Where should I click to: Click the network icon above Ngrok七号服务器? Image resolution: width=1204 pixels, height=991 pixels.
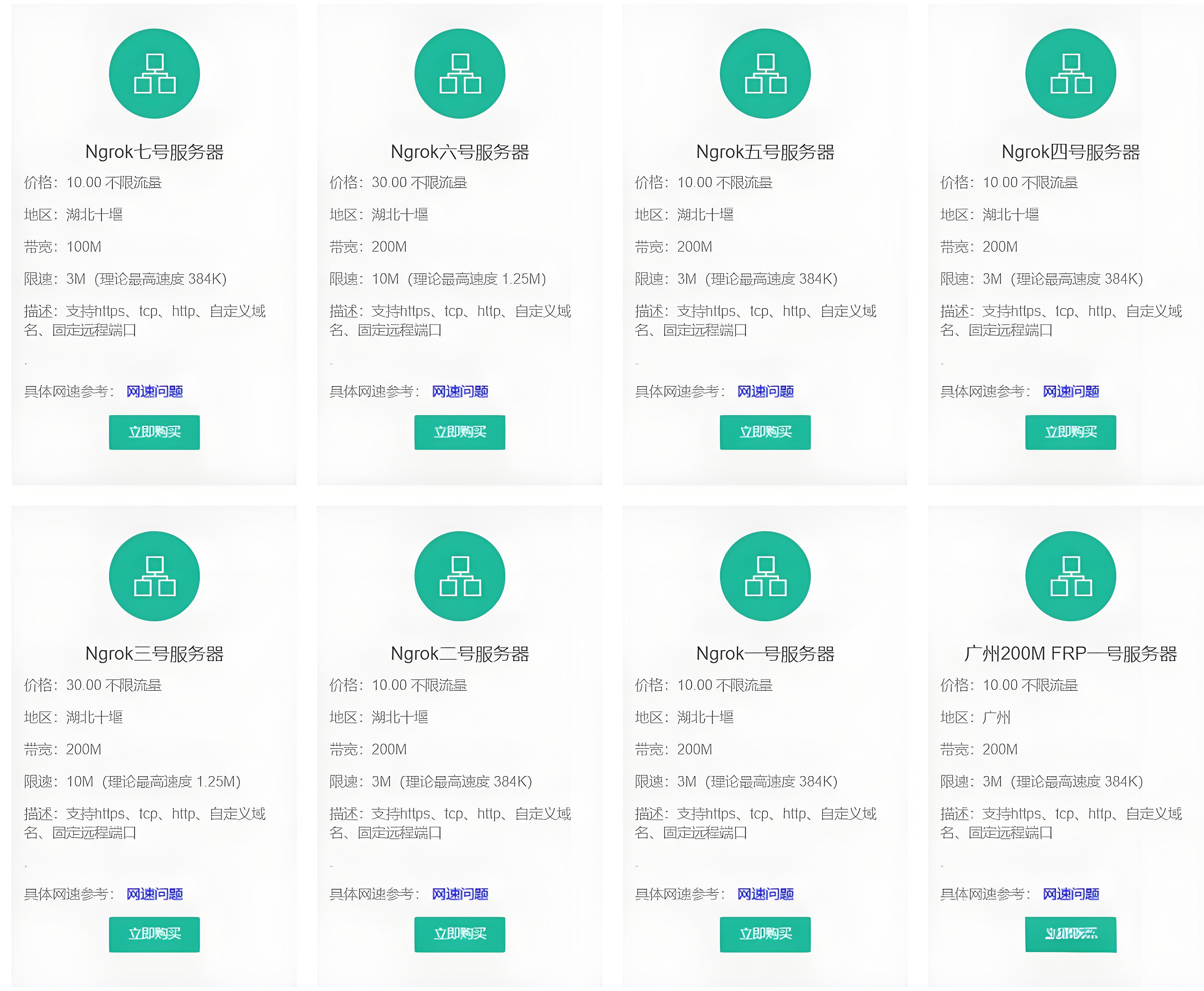point(154,74)
